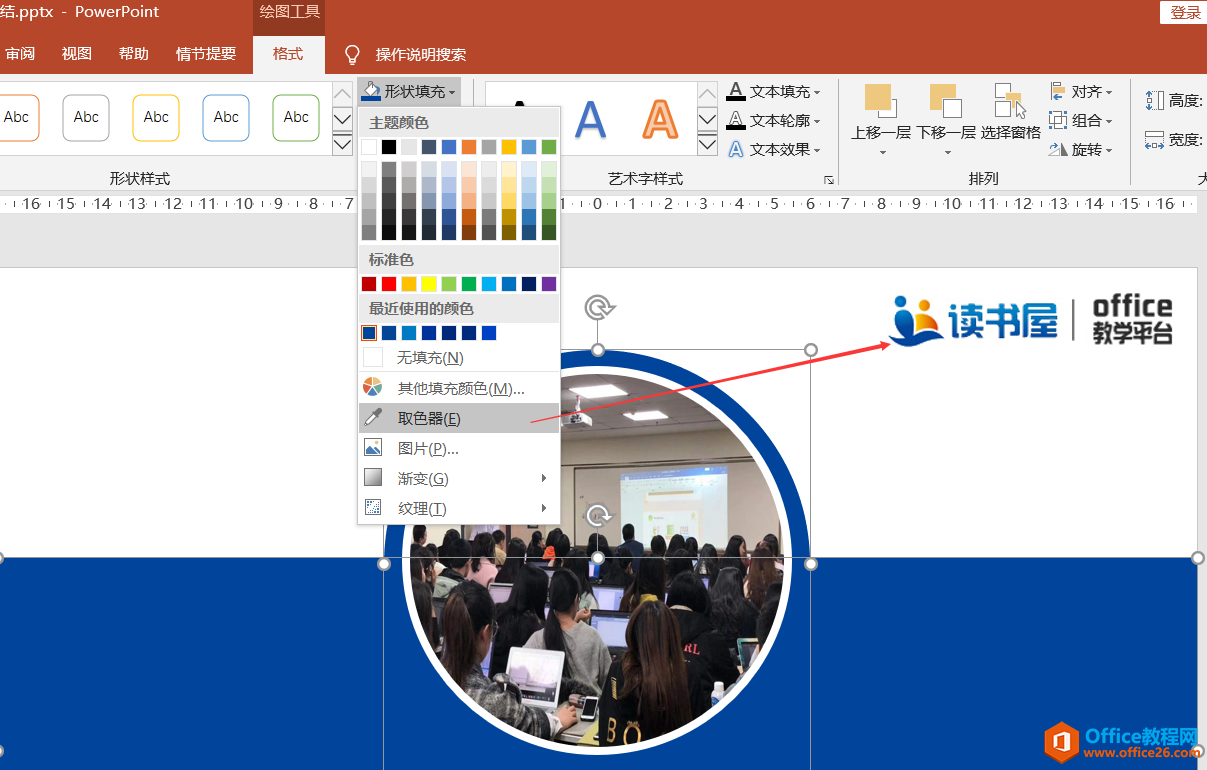1207x770 pixels.
Task: Switch to the 帮助 tab
Action: tap(133, 54)
